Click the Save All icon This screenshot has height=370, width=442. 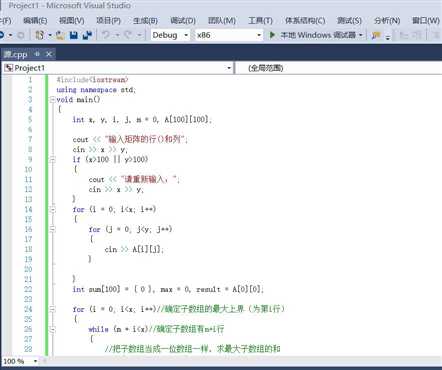pyautogui.click(x=87, y=35)
